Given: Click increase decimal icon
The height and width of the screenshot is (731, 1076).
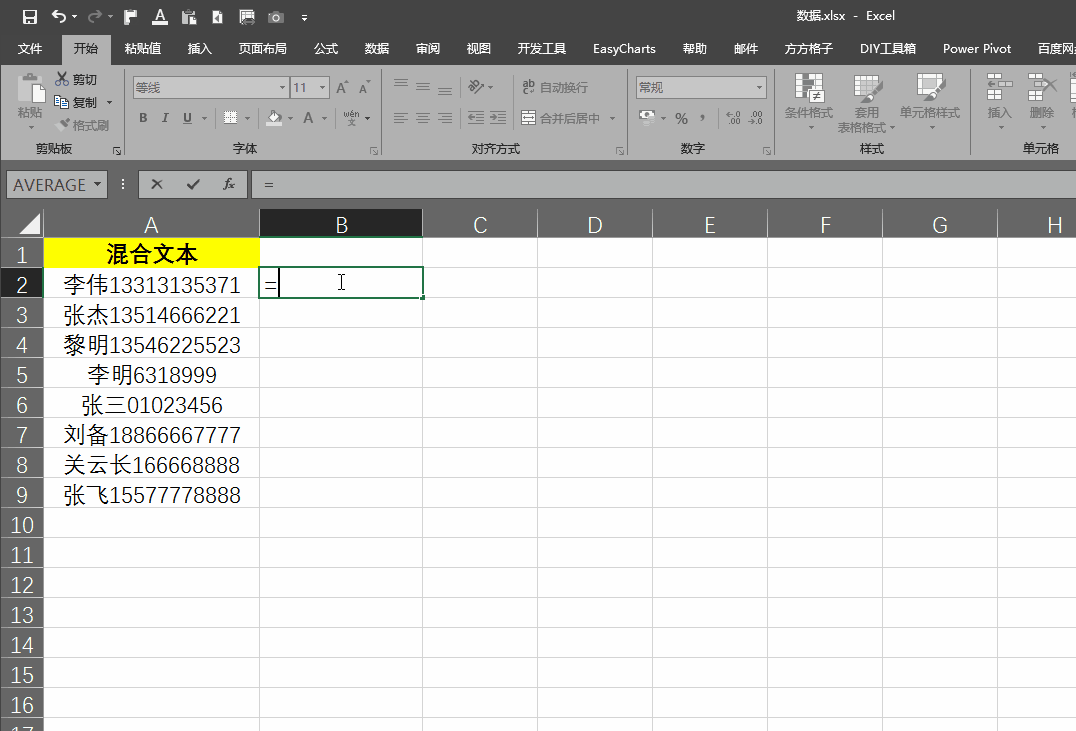Looking at the screenshot, I should tap(733, 118).
